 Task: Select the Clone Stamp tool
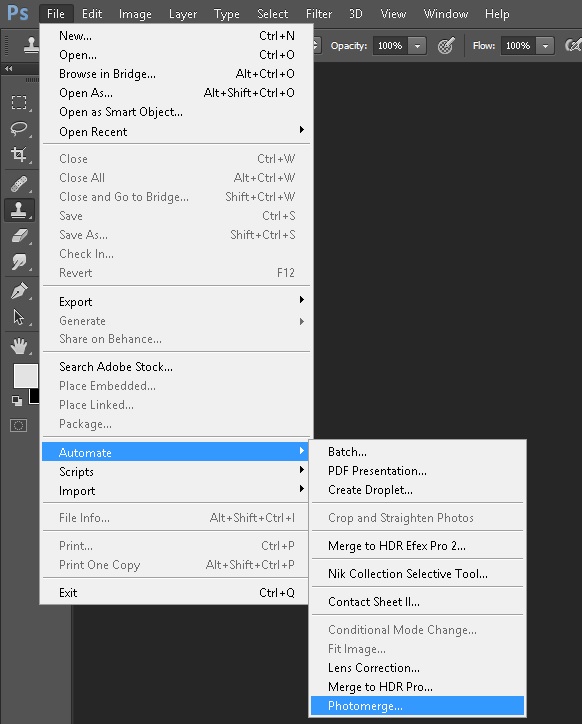pos(19,210)
